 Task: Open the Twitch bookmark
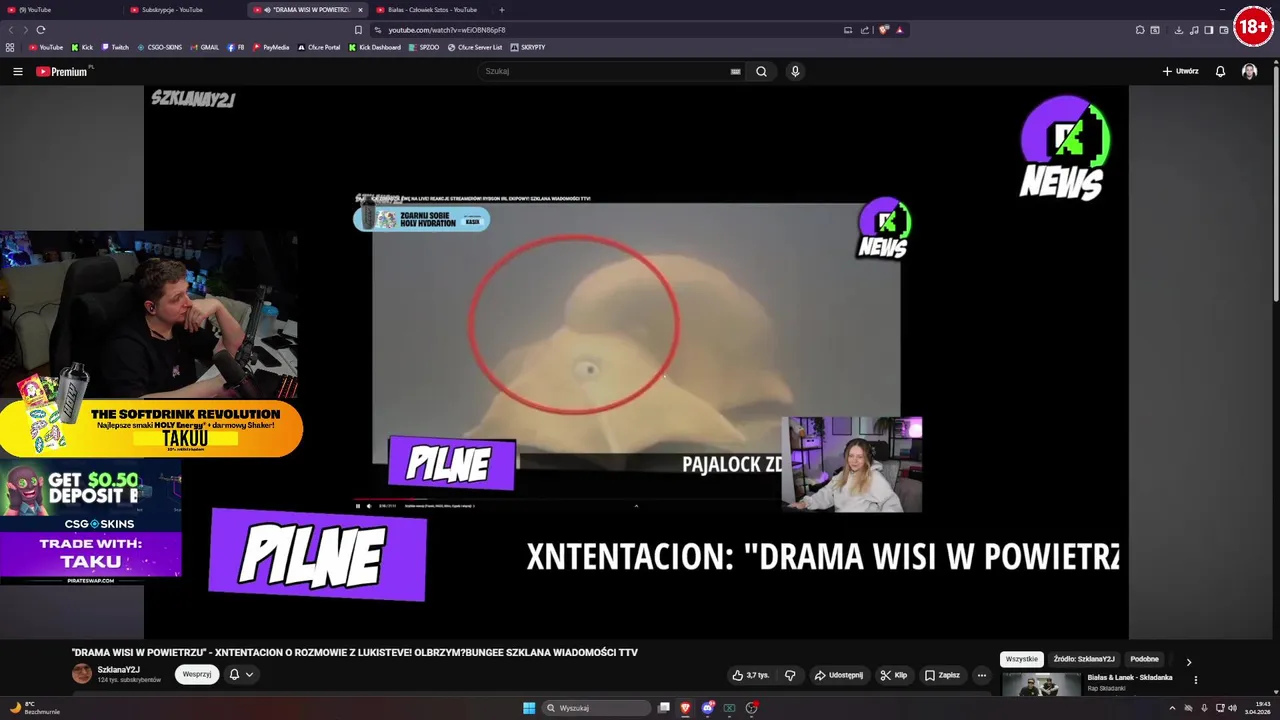point(115,47)
